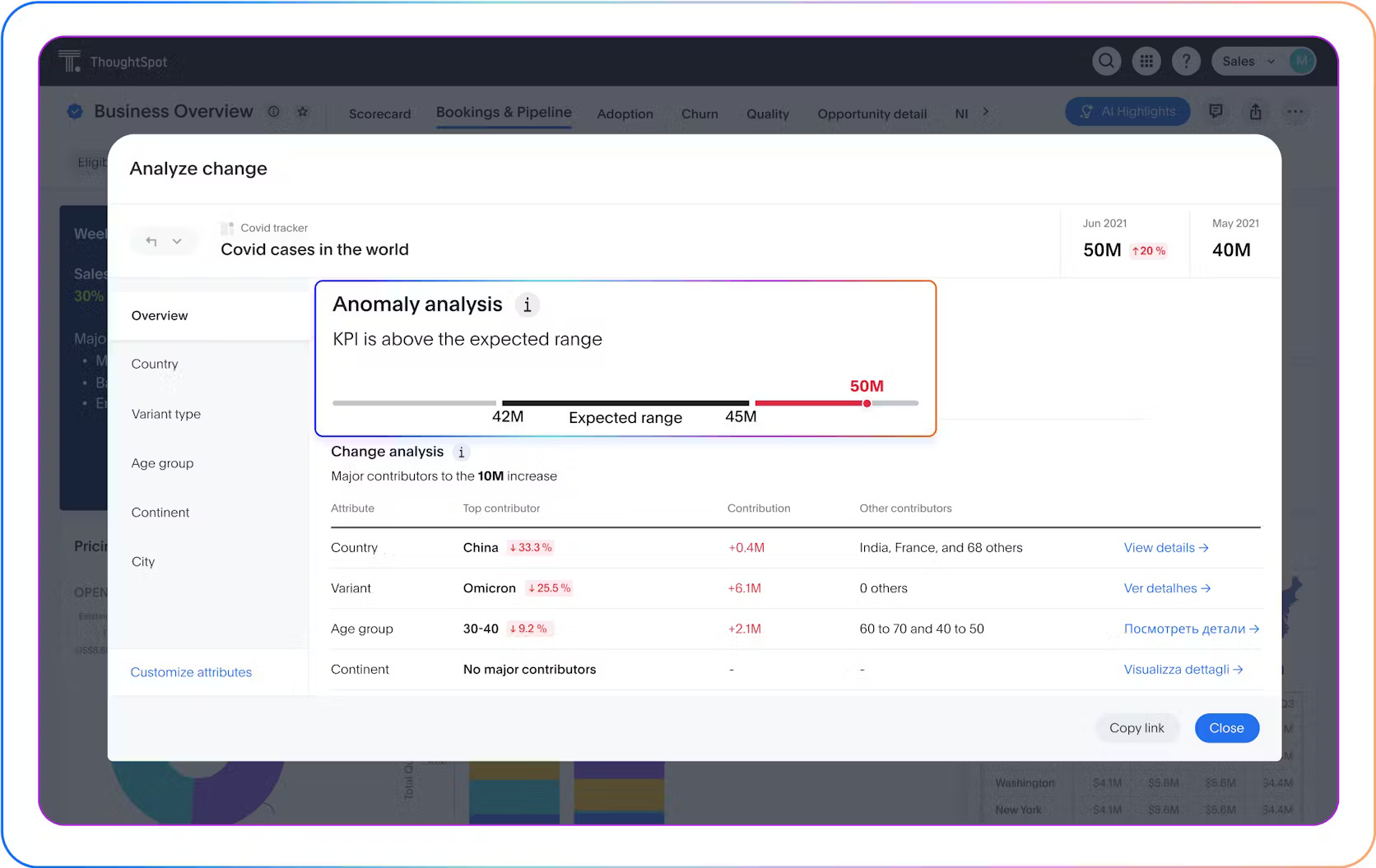Switch to Opportunity detail tab

pos(872,114)
